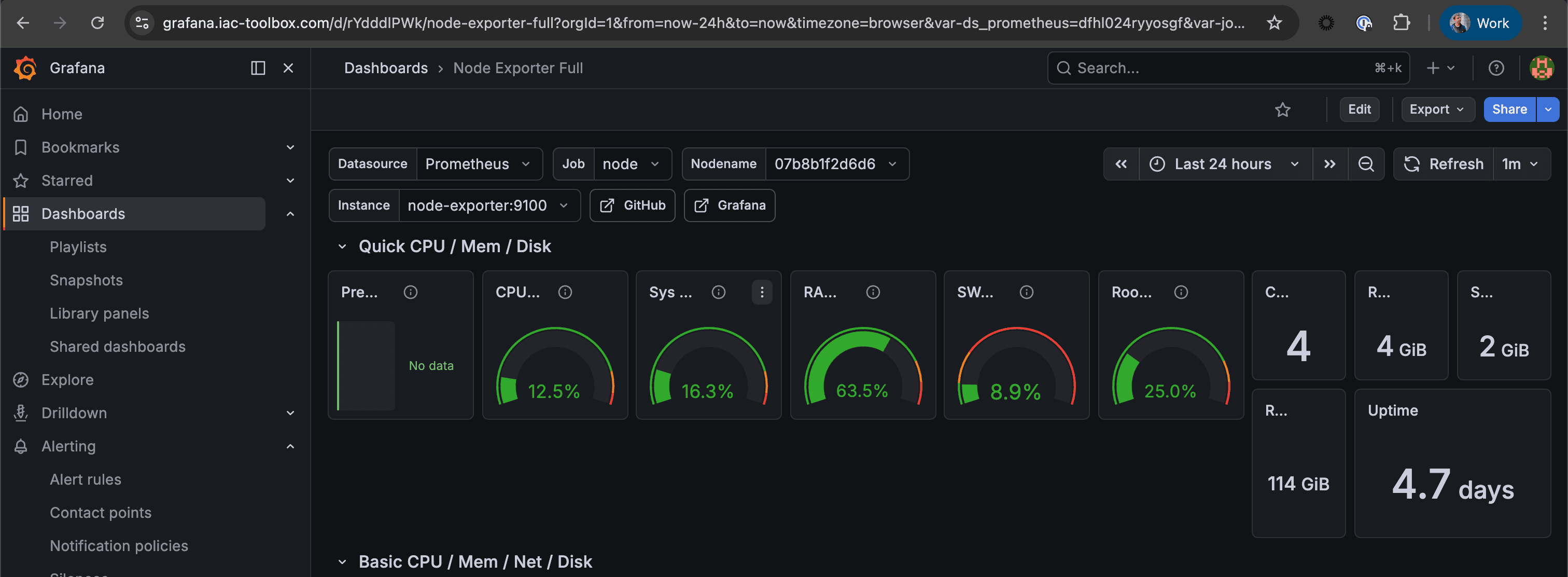
Task: Open Chrome three-dot menu
Action: click(1545, 23)
